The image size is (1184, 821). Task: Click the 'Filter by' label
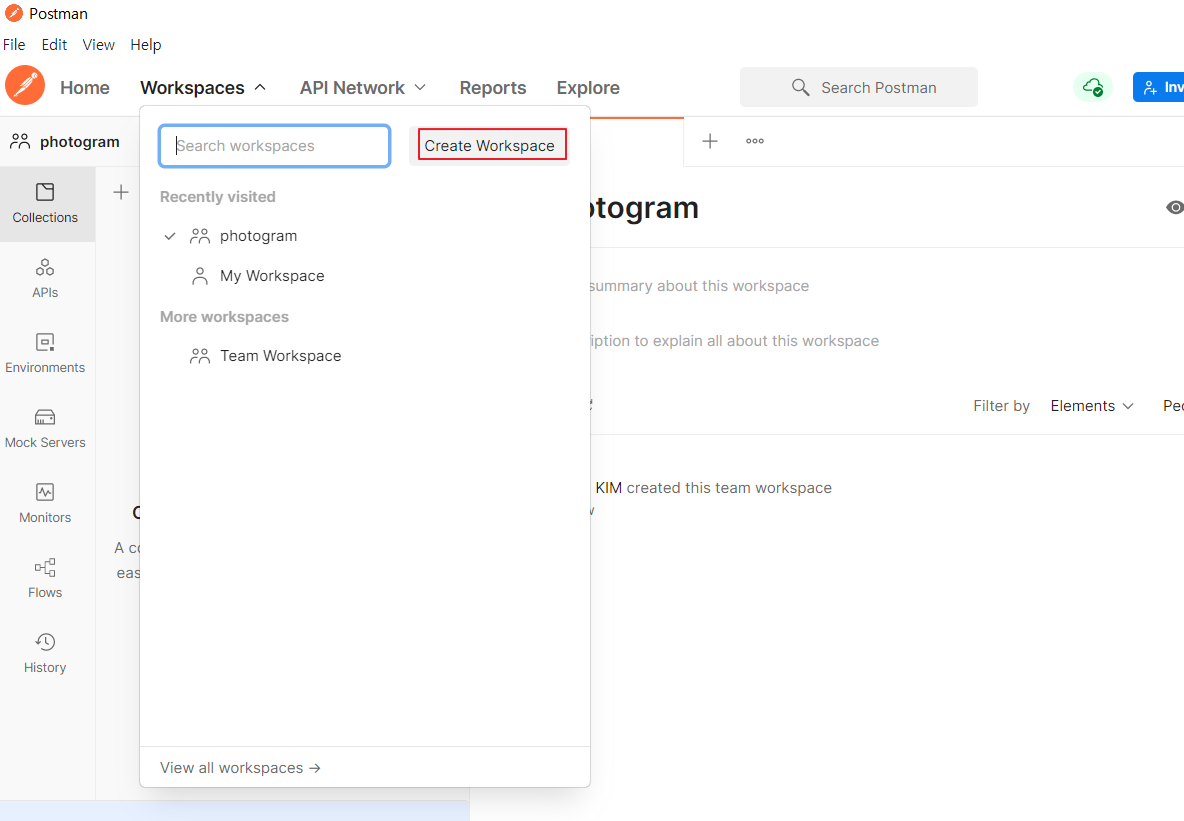tap(1001, 406)
